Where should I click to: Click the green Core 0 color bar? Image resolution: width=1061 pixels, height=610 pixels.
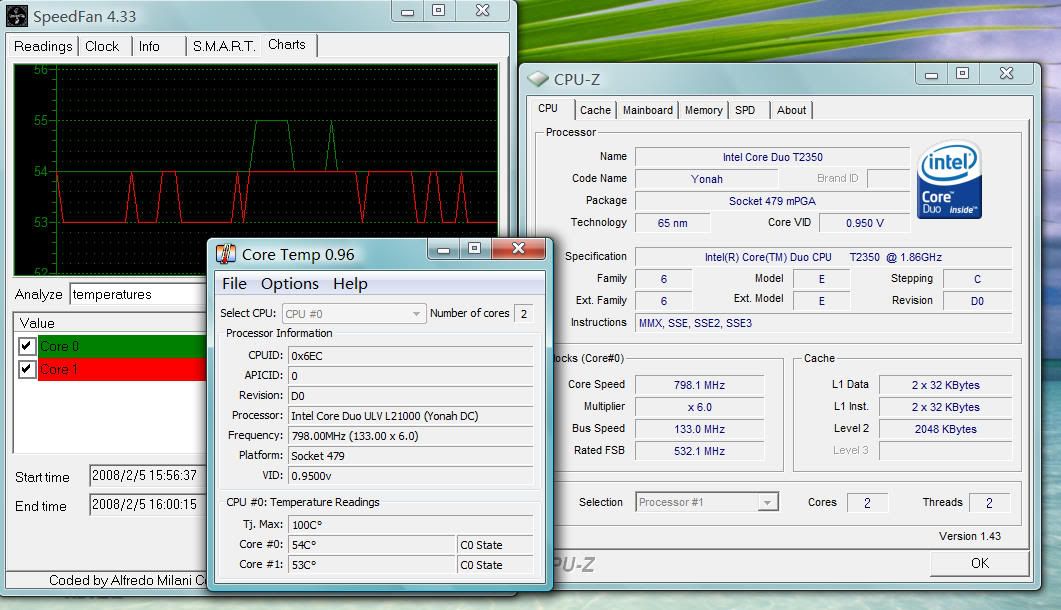[122, 346]
